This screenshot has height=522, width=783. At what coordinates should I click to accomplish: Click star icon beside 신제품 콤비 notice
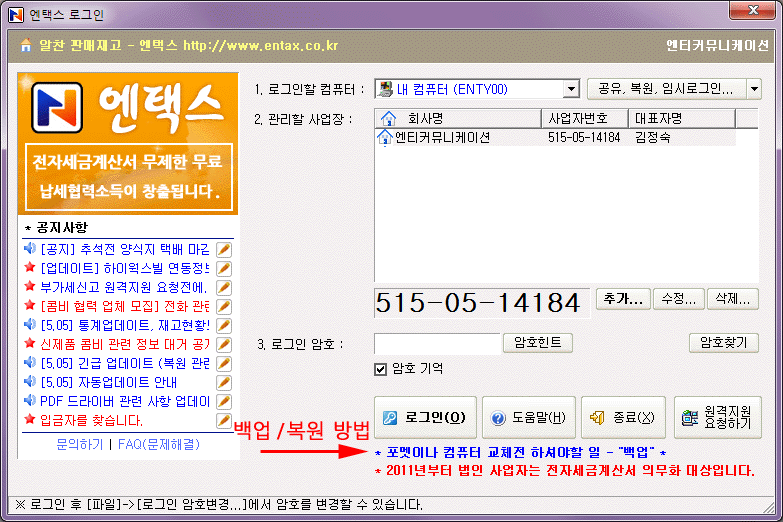(x=30, y=343)
